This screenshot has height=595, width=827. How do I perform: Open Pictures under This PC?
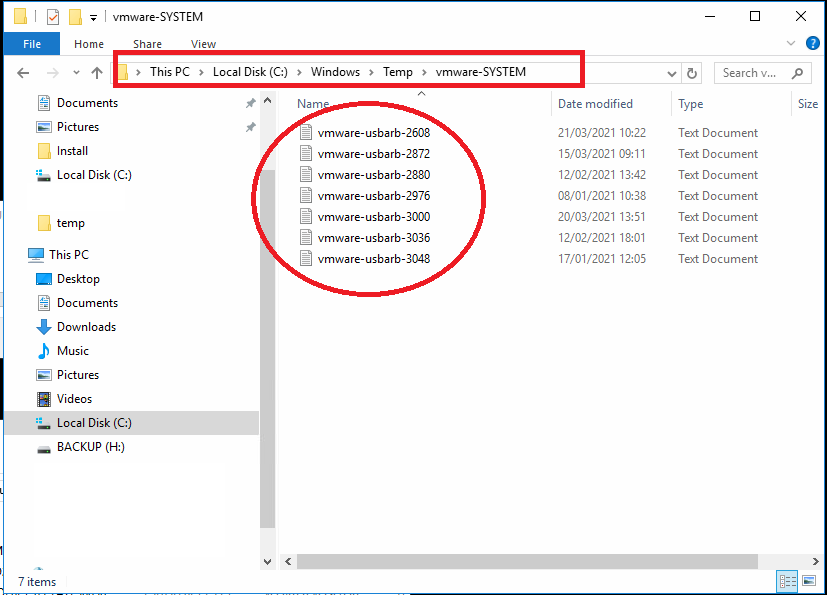pos(78,375)
